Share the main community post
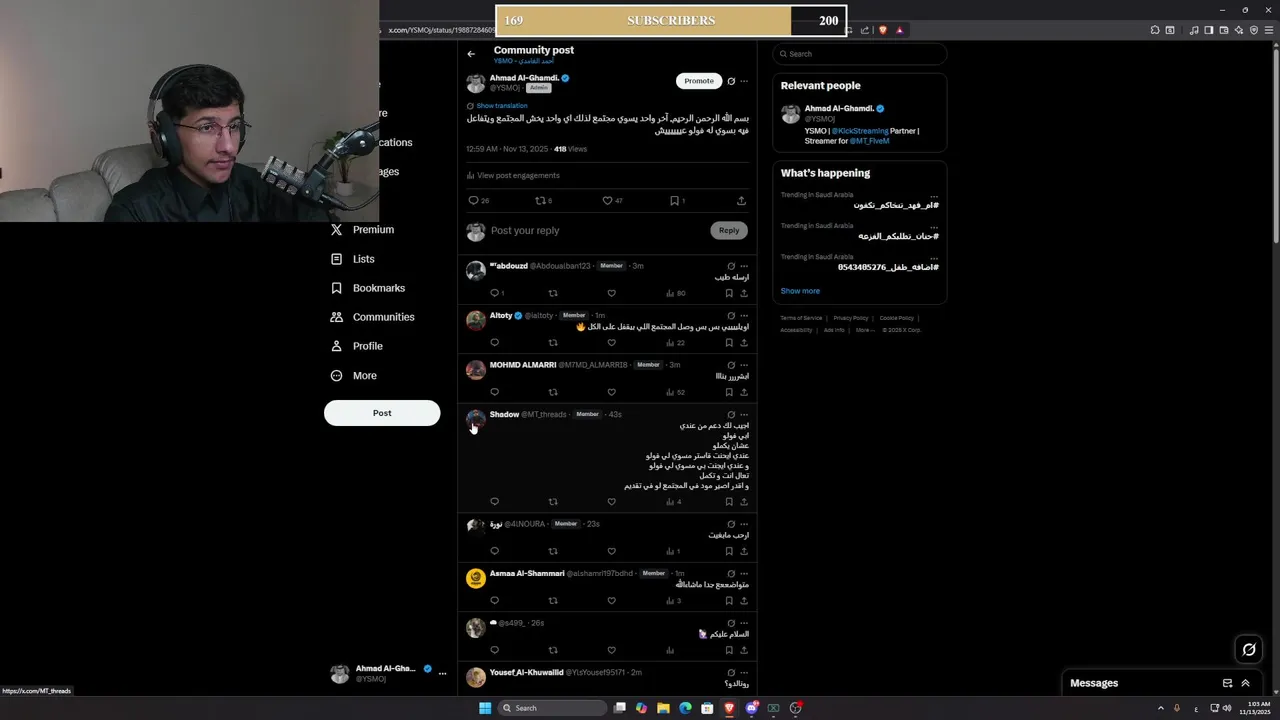This screenshot has width=1280, height=720. pyautogui.click(x=741, y=200)
